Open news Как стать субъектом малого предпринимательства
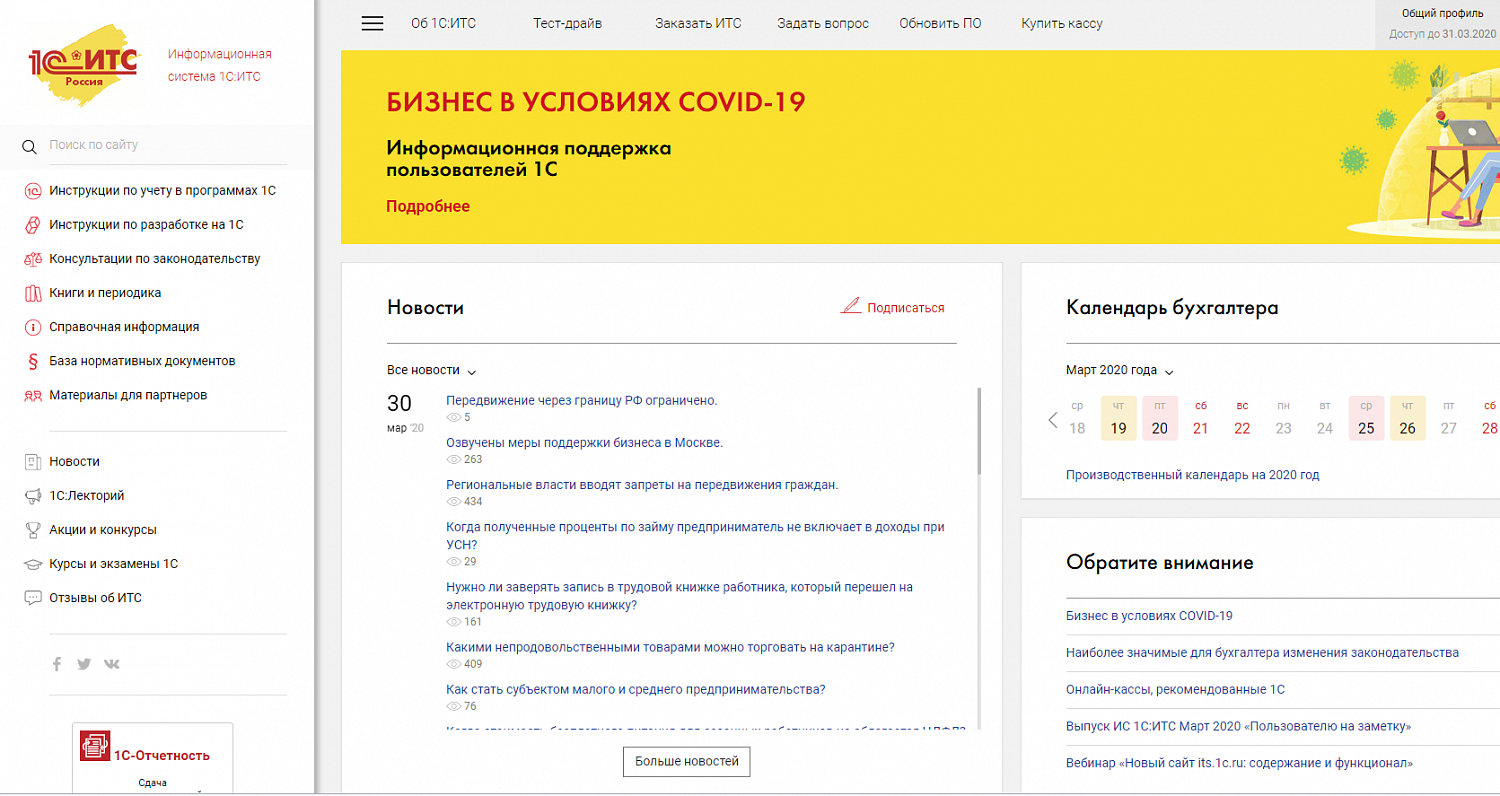The image size is (1500, 796). pyautogui.click(x=635, y=689)
